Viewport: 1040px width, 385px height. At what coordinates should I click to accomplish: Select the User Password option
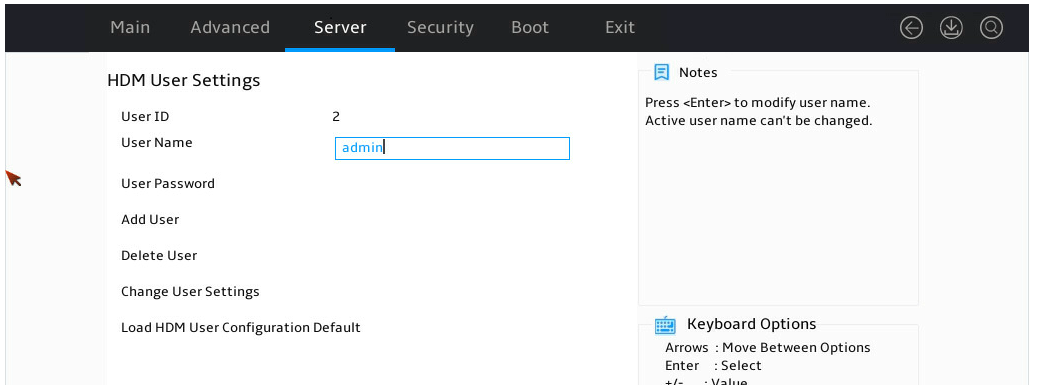(x=168, y=184)
